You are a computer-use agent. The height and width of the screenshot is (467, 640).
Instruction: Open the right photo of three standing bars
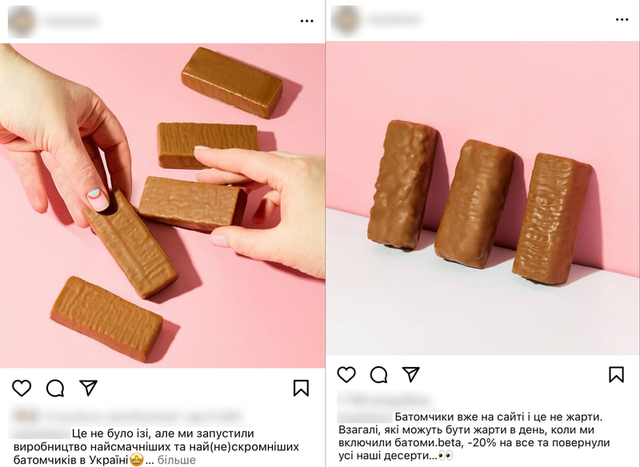tap(483, 198)
